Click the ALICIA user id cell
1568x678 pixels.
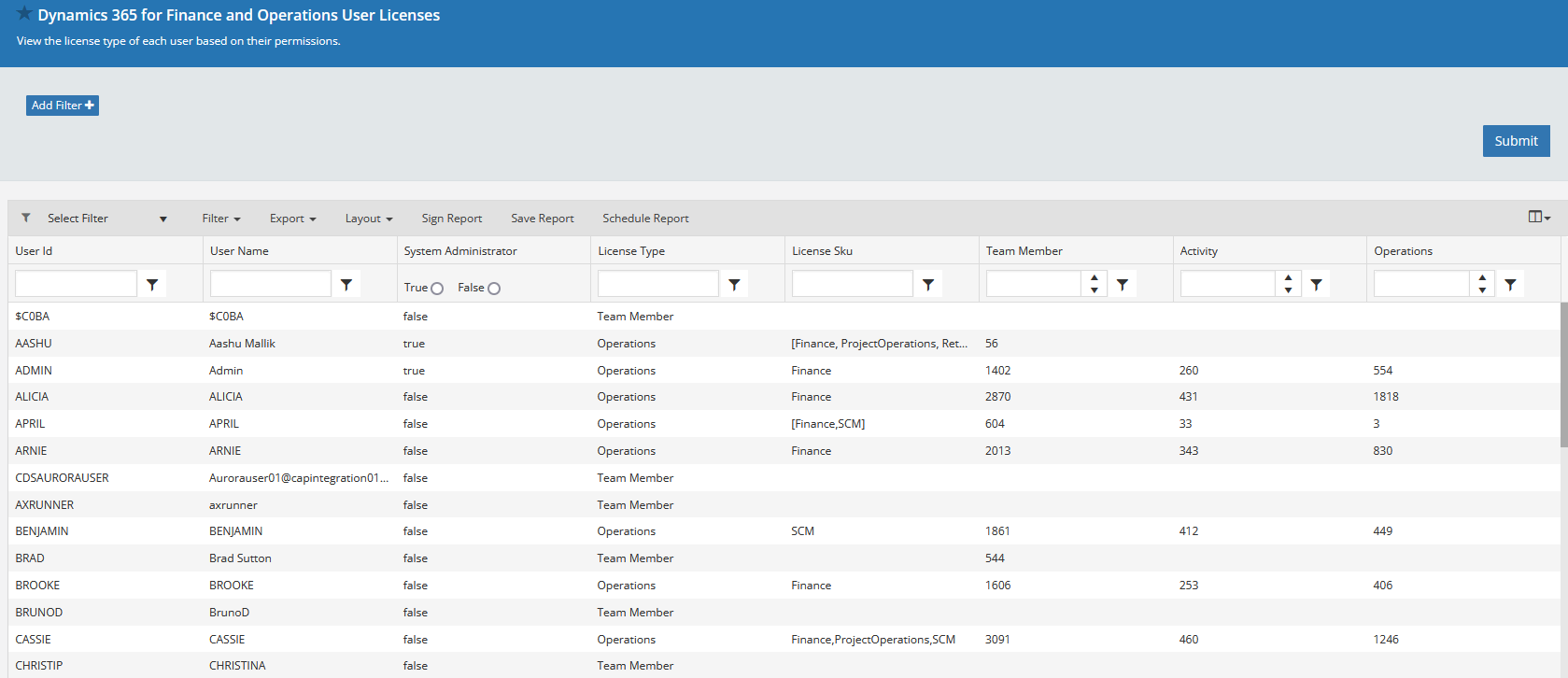coord(32,397)
